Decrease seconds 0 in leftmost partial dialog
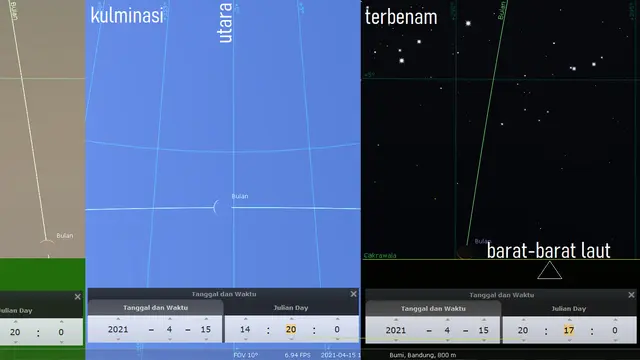Viewport: 640px width, 360px height. point(61,342)
